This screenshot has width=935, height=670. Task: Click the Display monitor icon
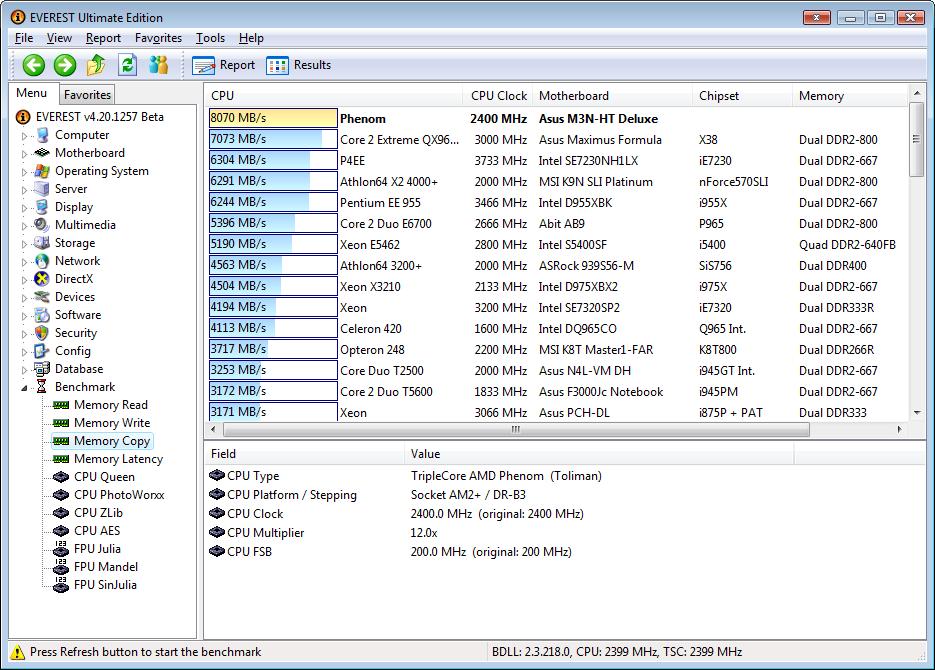point(42,207)
